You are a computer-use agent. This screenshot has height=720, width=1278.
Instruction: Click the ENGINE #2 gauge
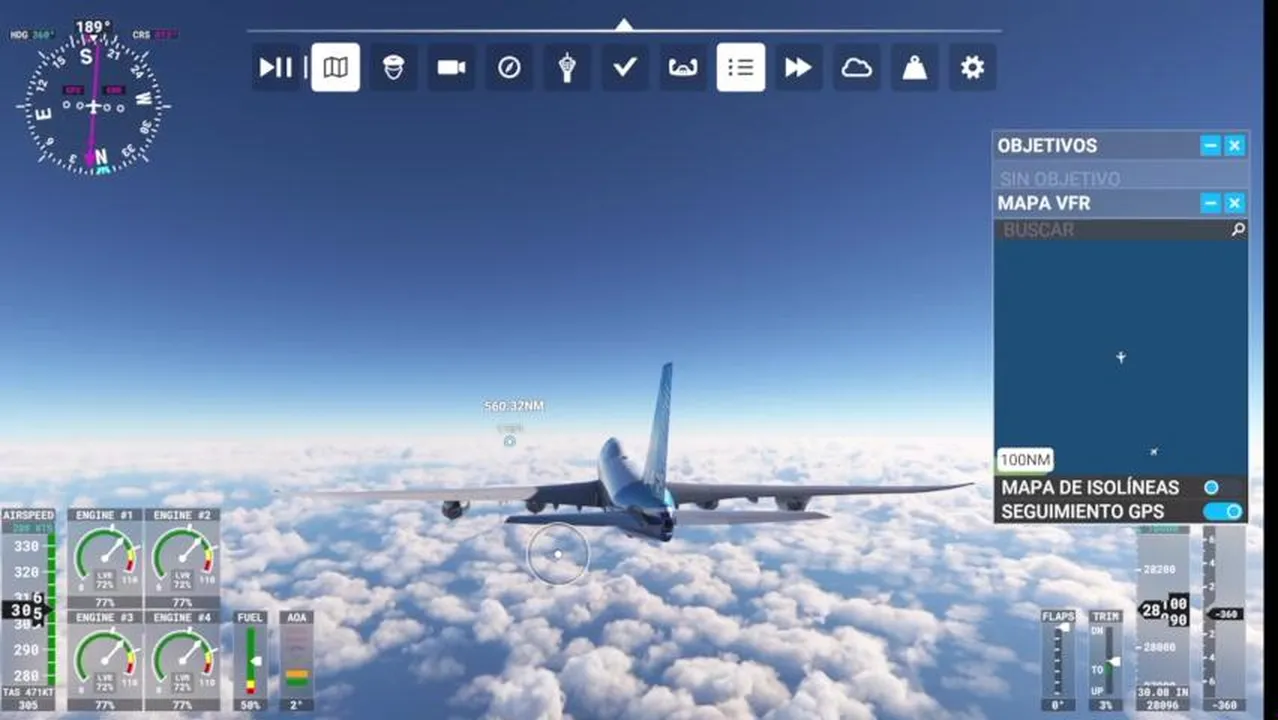coord(182,558)
